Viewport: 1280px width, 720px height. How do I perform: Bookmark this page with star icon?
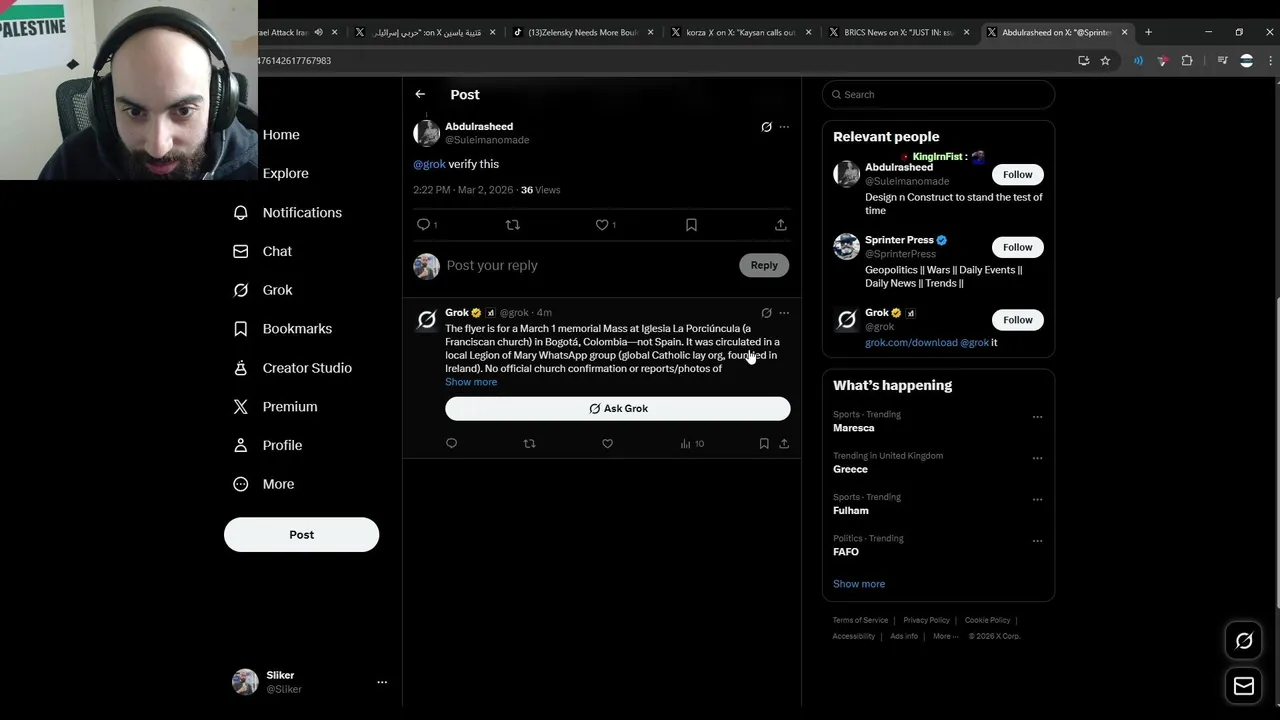(1105, 61)
